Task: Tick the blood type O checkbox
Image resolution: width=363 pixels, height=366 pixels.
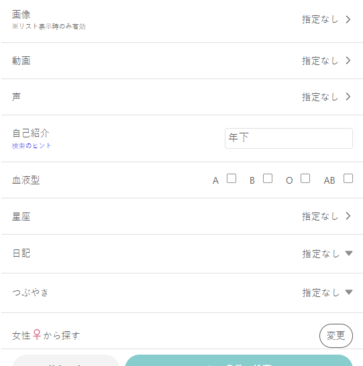Action: coord(305,179)
